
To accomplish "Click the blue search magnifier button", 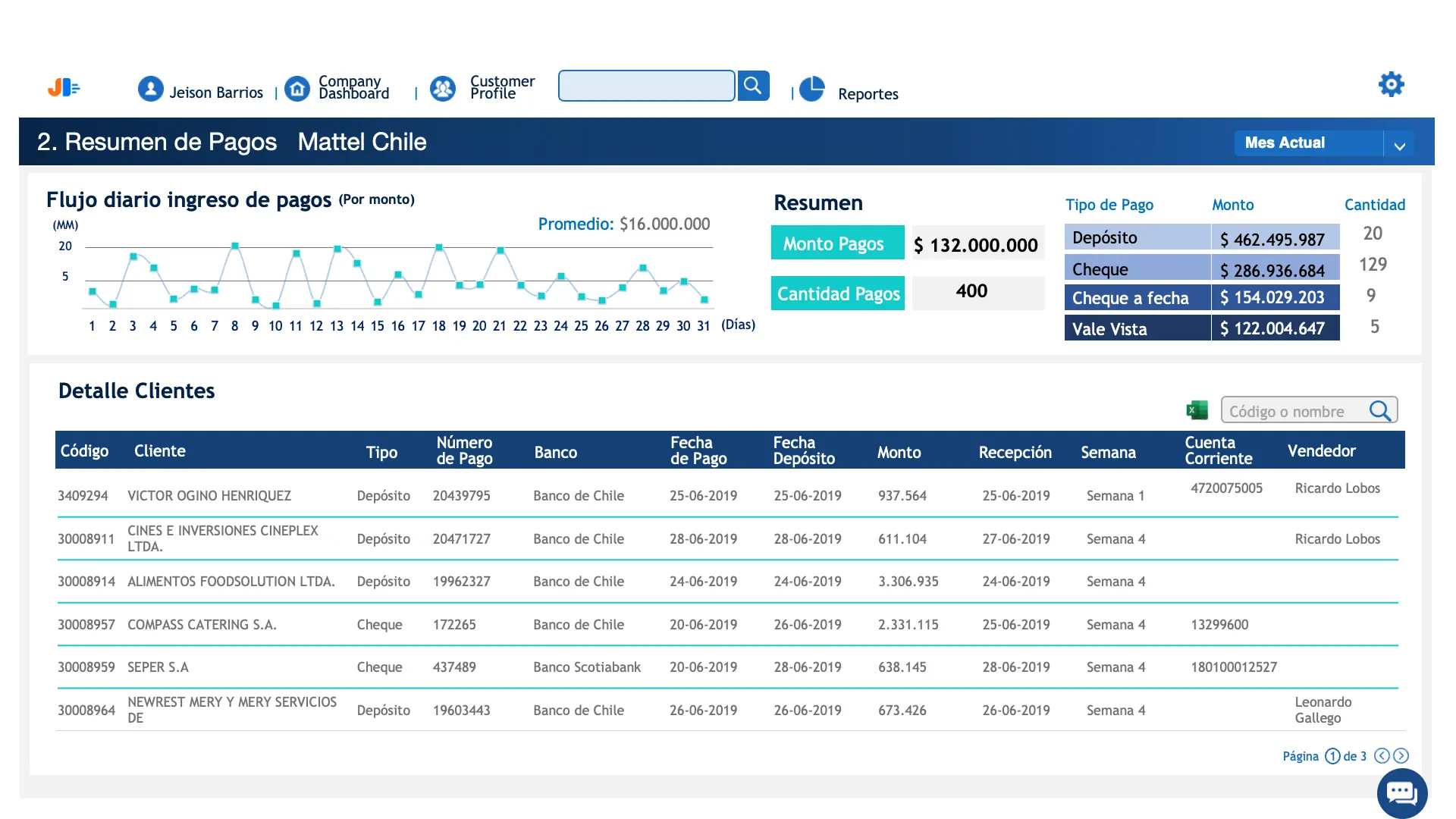I will click(753, 86).
